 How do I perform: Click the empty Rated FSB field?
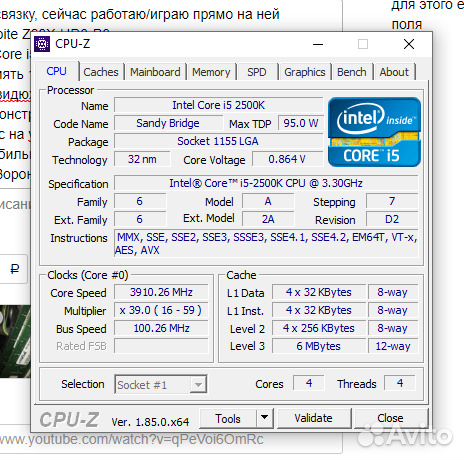(161, 346)
